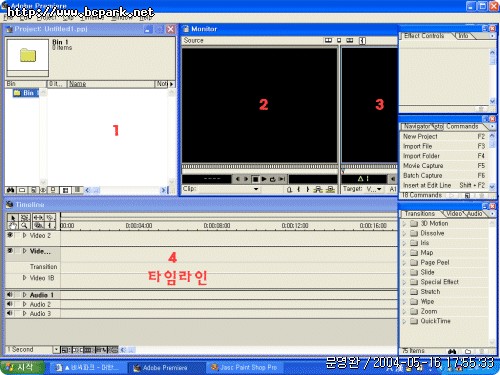Toggle the lock box on Video 2 track
This screenshot has height=375, width=500.
(x=17, y=235)
